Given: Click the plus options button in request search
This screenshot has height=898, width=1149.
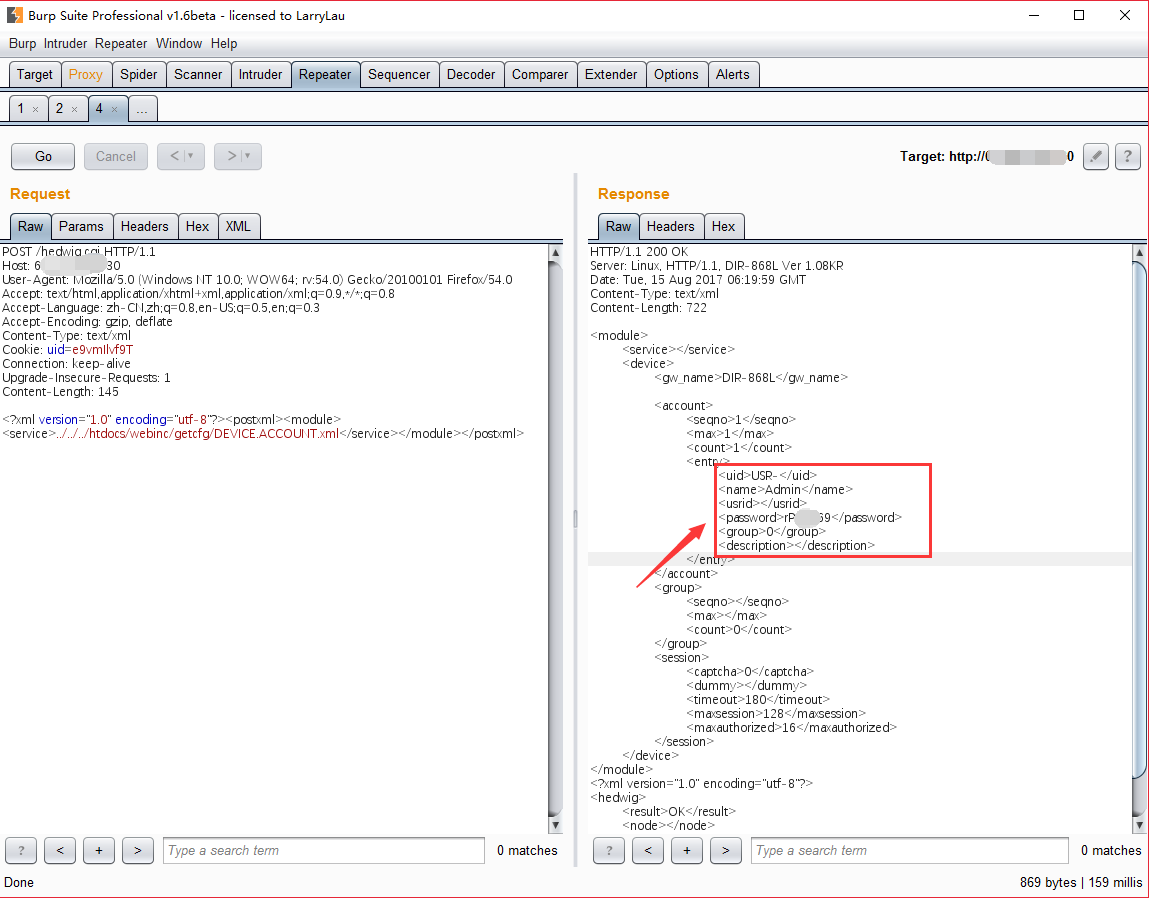Looking at the screenshot, I should coord(99,850).
